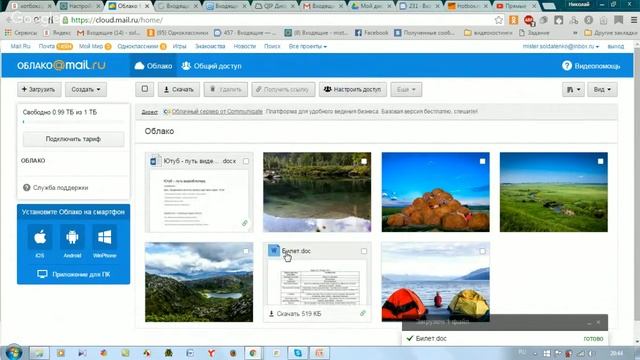Check the lake reflection photo checkbox
Image resolution: width=640 pixels, height=360 pixels.
[x=364, y=161]
